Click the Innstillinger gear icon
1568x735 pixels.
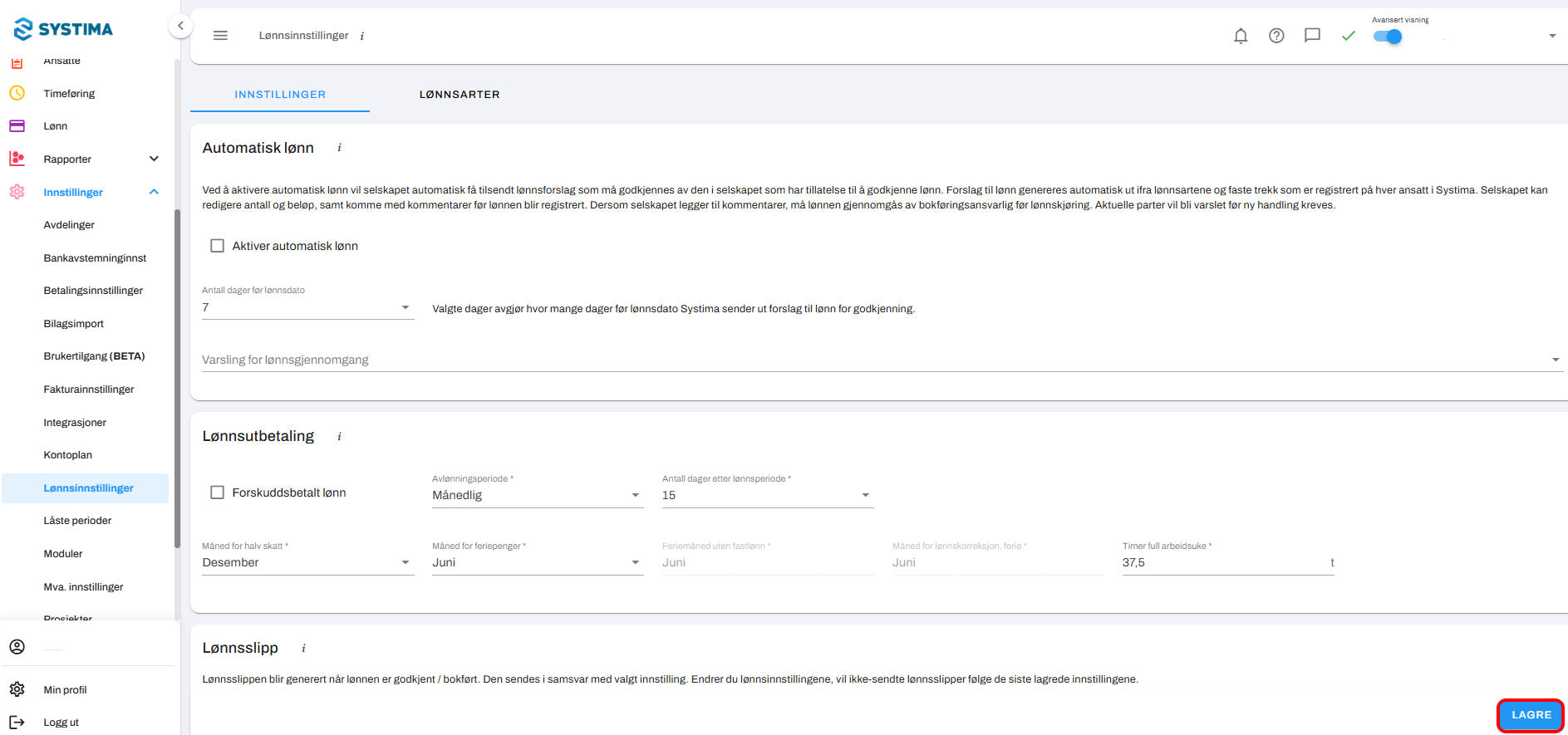(x=17, y=192)
